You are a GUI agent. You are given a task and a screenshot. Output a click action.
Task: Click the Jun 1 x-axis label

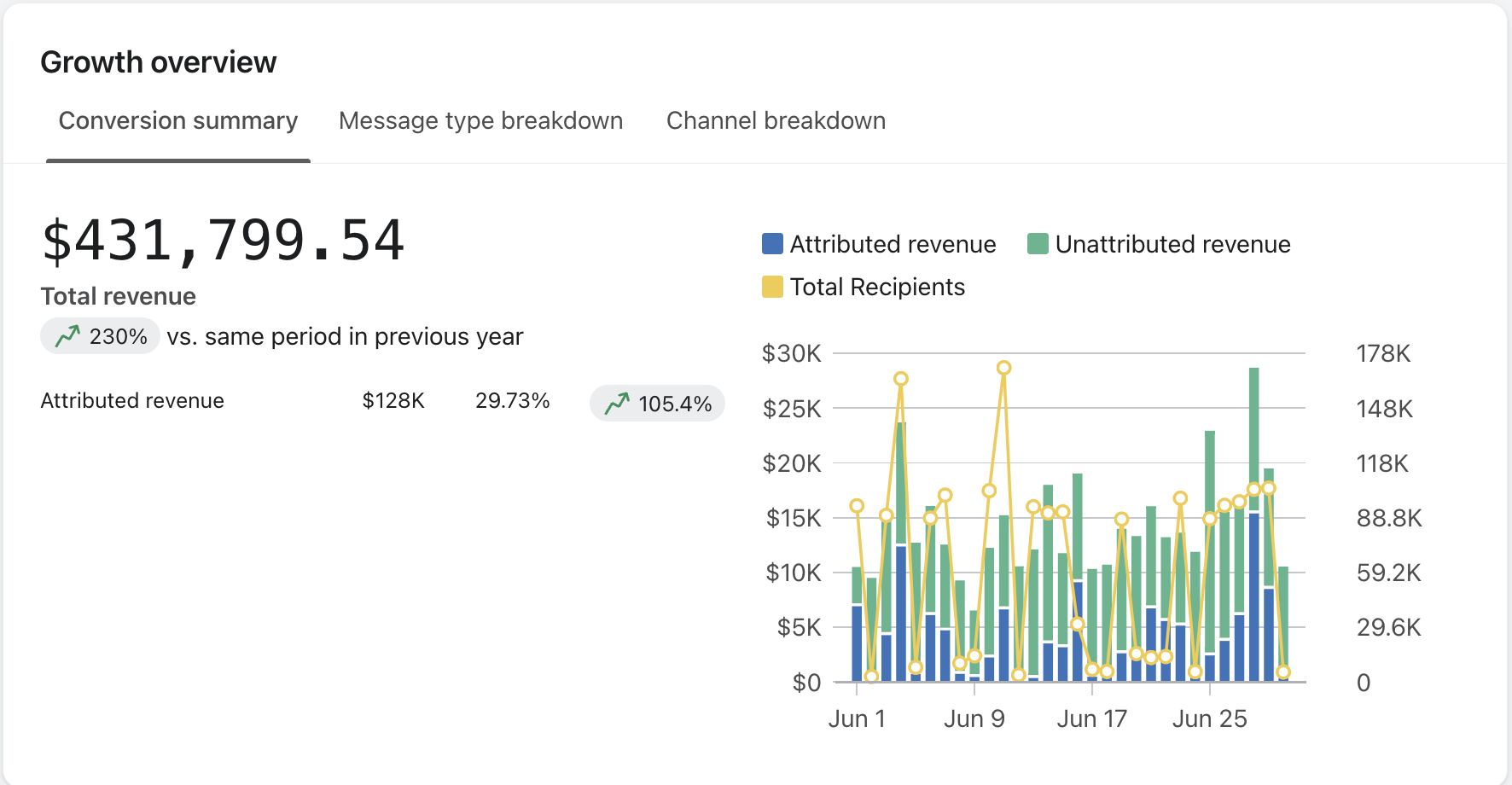coord(857,718)
